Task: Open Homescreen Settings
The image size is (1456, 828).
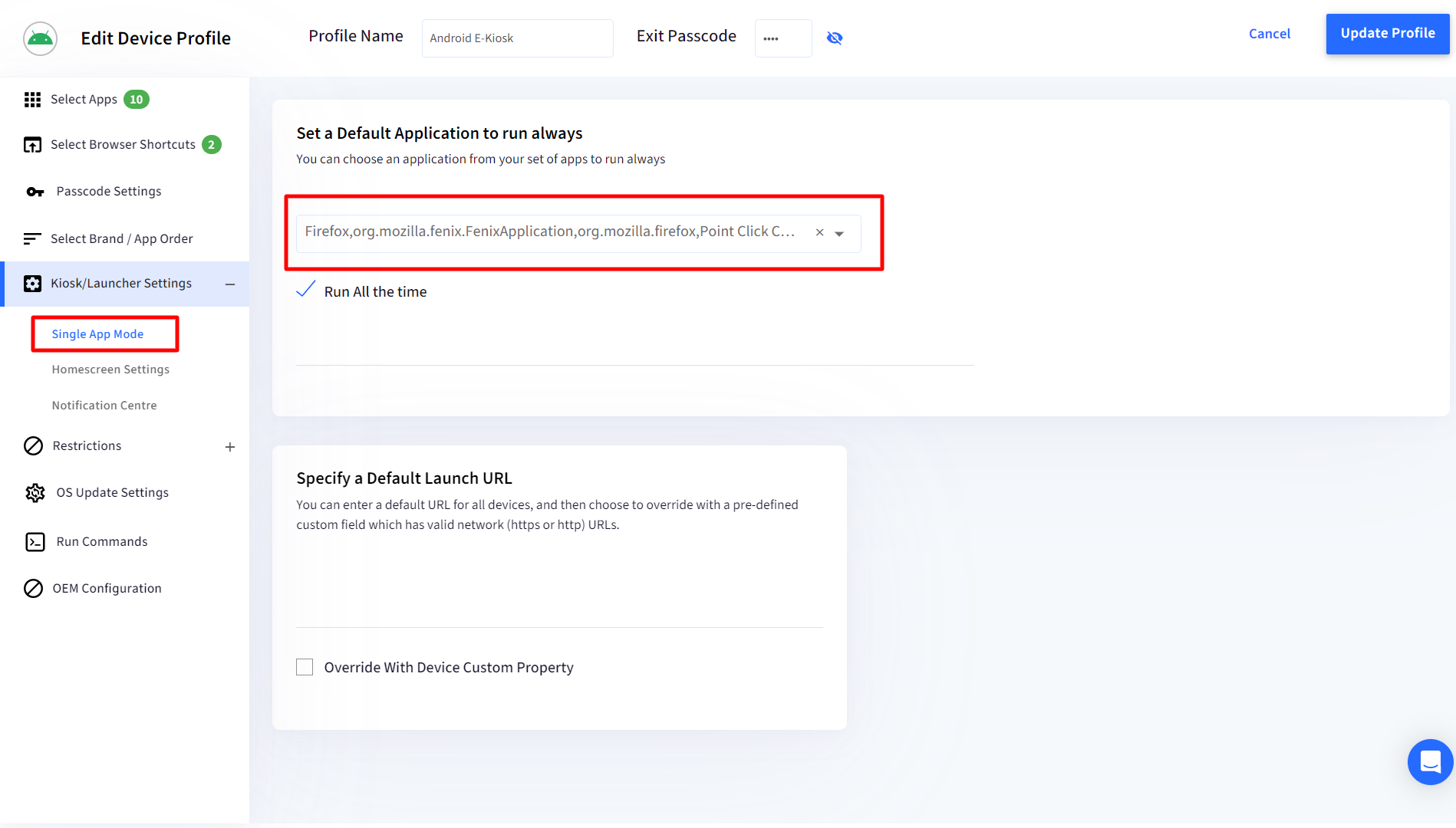Action: point(110,370)
